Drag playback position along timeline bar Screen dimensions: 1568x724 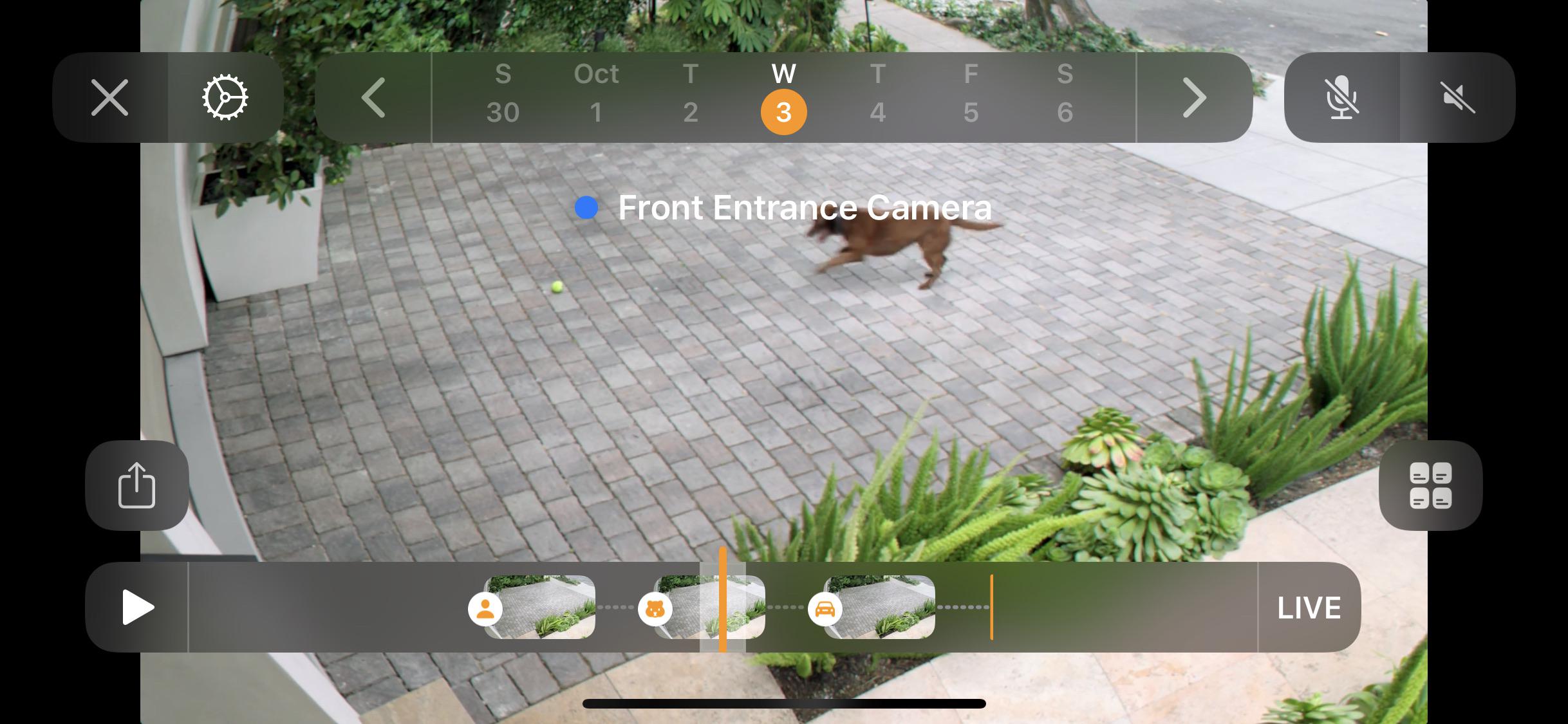point(723,607)
